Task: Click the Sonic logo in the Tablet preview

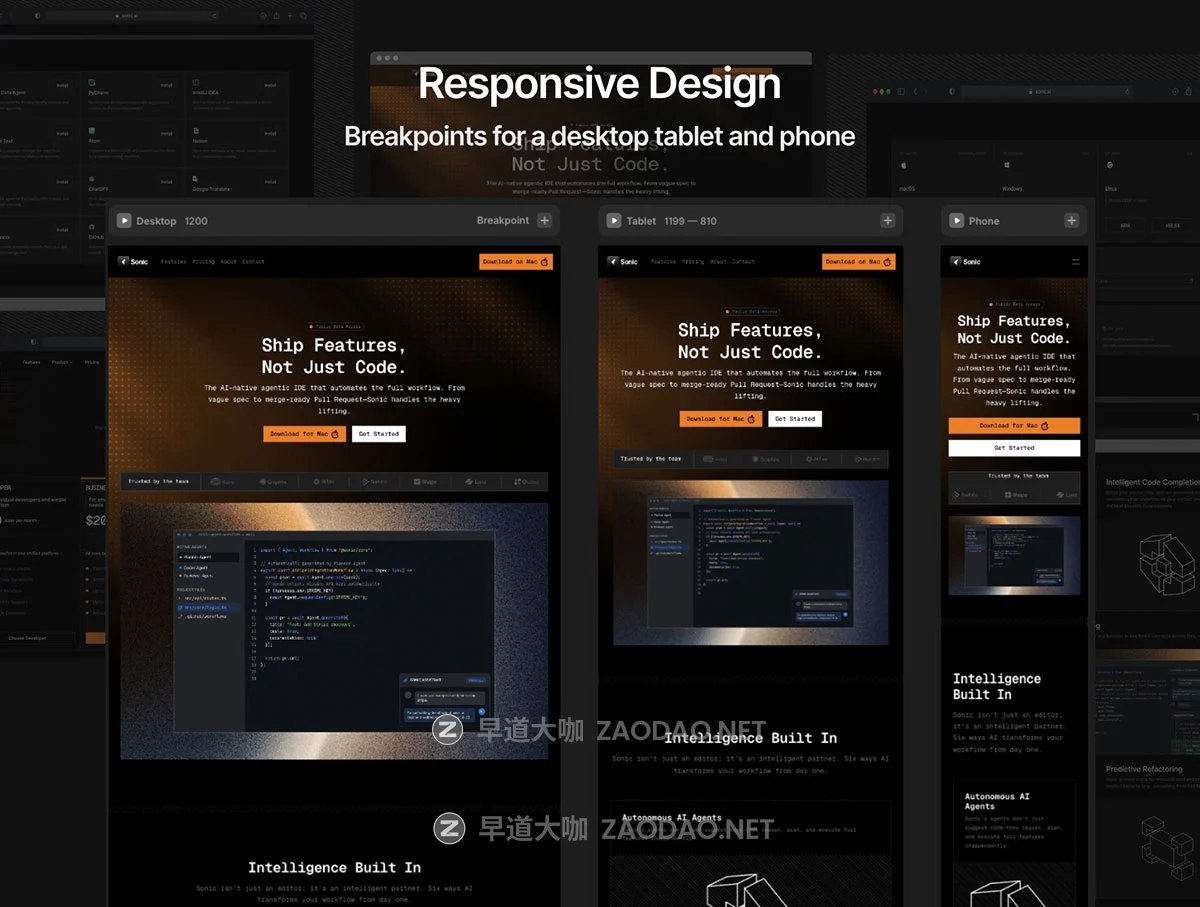Action: [x=623, y=262]
